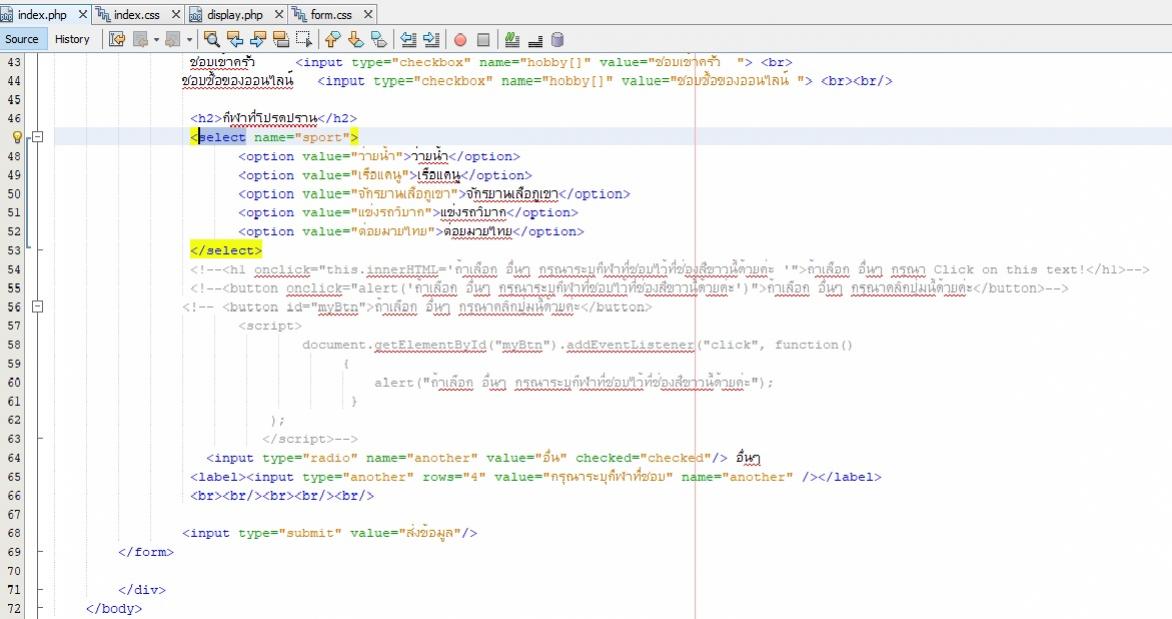The width and height of the screenshot is (1172, 619).
Task: Click button id="myBtn" on line 56
Action: [297, 307]
